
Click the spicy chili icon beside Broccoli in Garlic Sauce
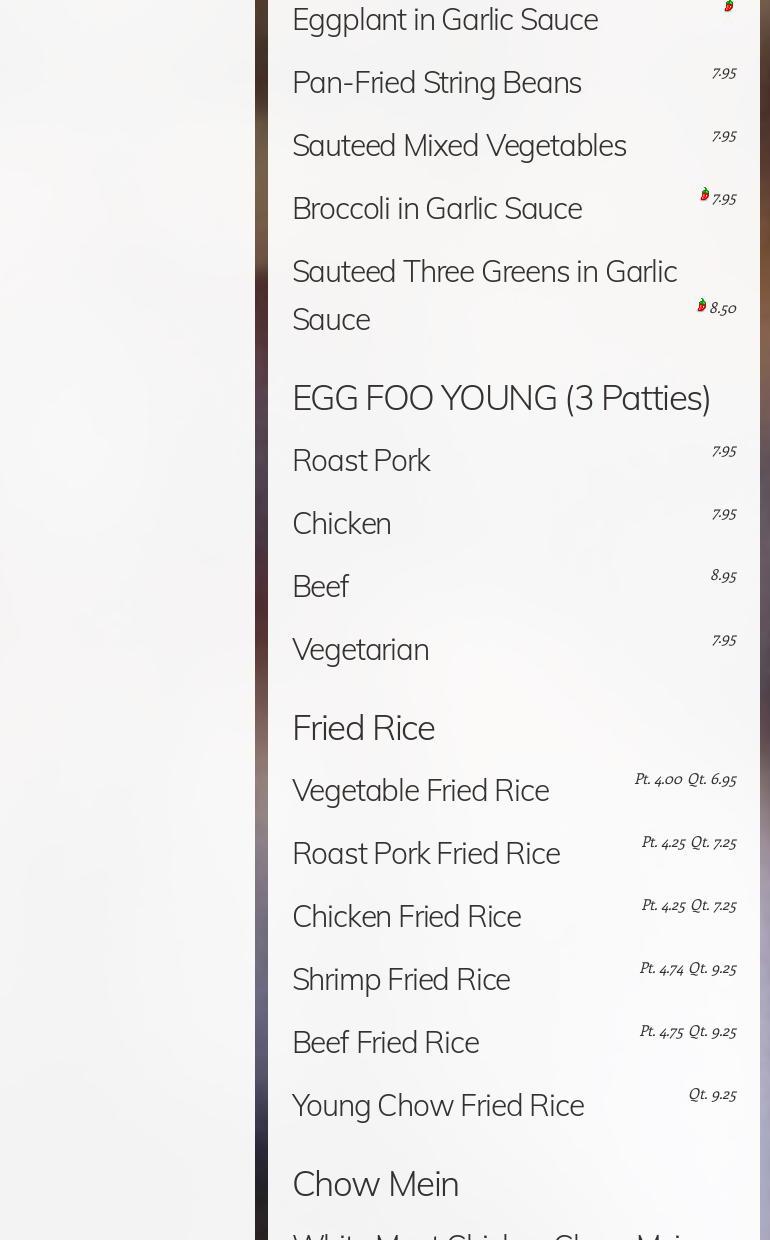coord(704,195)
